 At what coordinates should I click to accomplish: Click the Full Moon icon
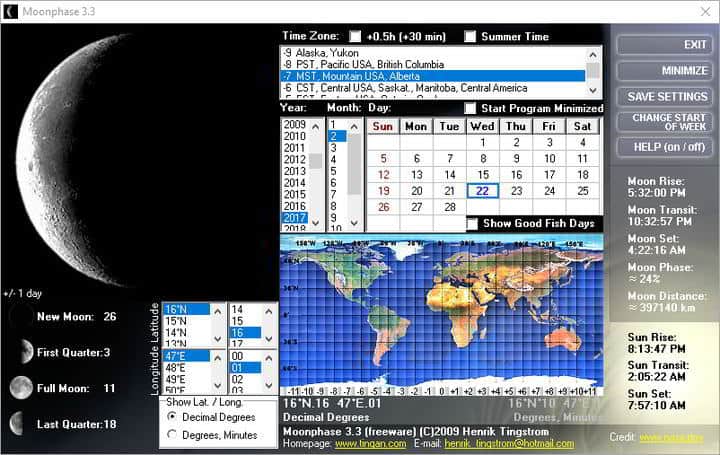(21, 388)
